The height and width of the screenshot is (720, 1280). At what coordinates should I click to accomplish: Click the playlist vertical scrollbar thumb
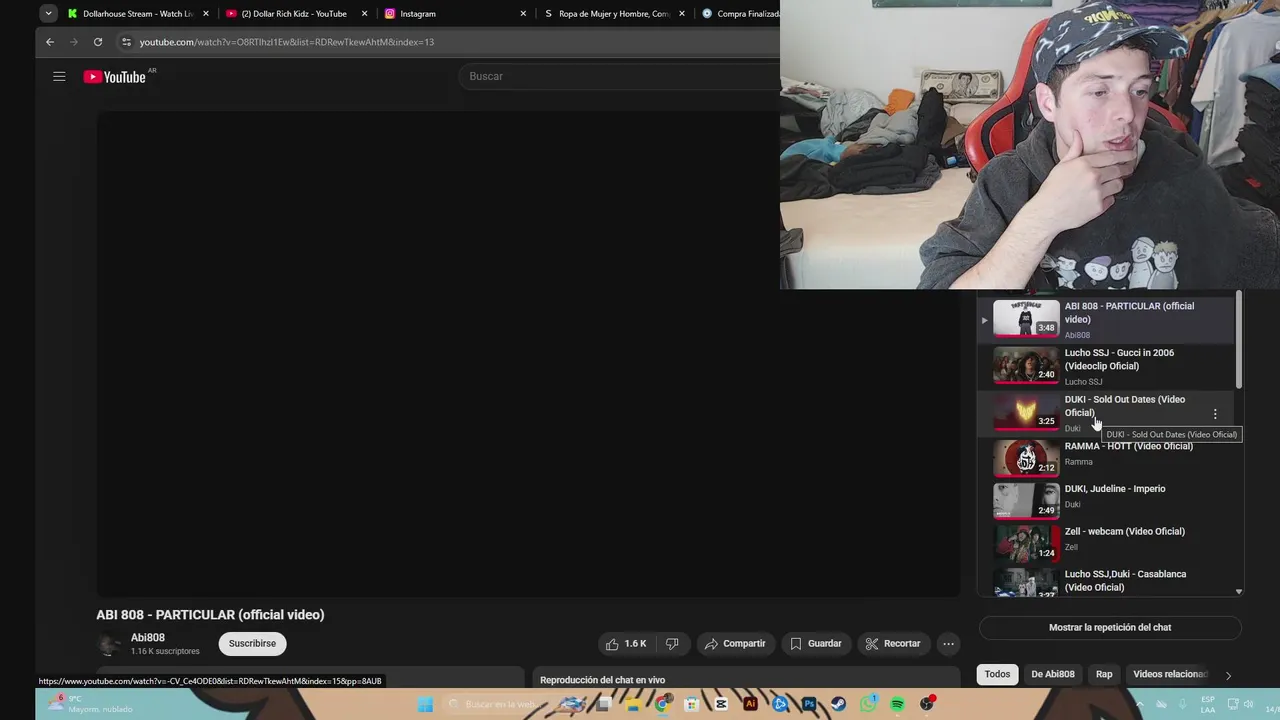click(1239, 340)
